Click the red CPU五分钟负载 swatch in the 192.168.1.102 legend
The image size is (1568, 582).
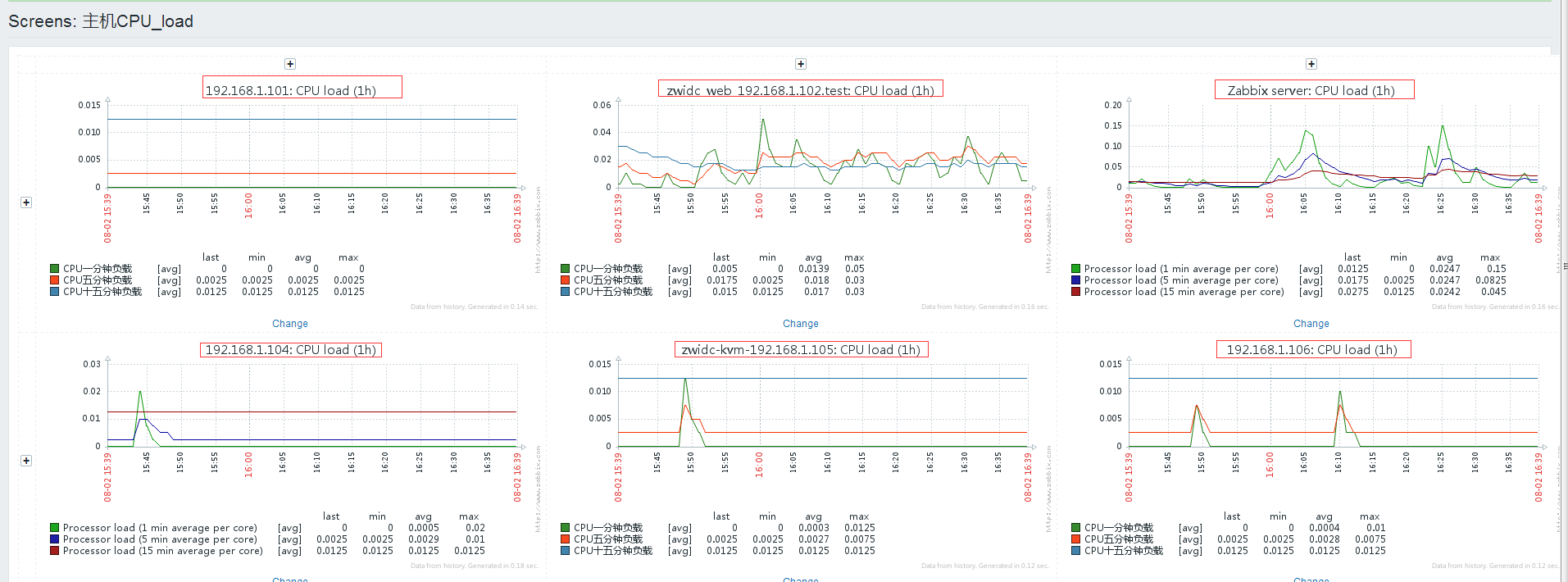565,280
